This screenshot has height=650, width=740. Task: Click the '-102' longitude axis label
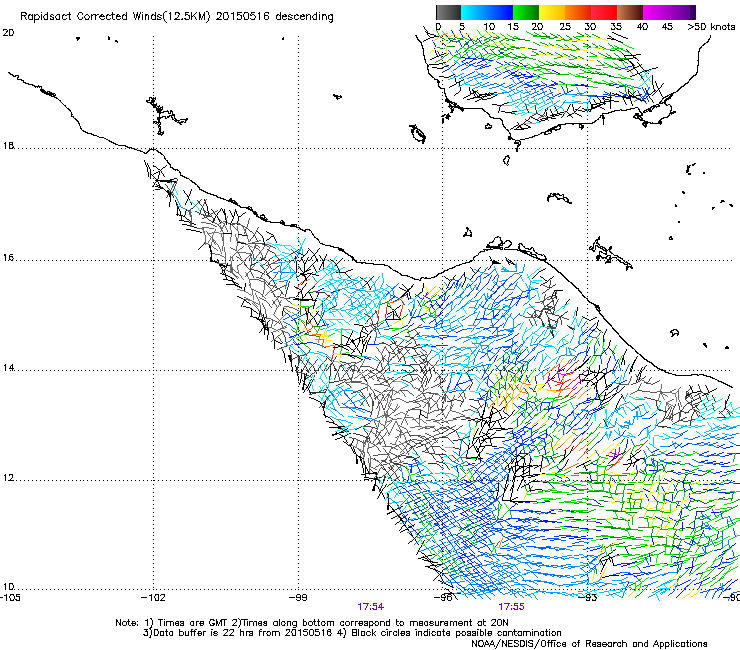click(153, 598)
